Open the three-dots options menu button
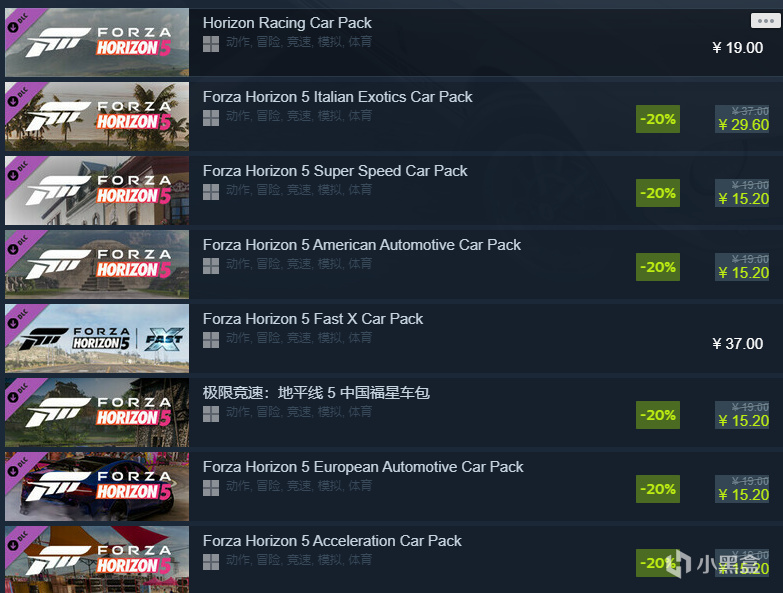Viewport: 783px width, 593px height. point(765,20)
